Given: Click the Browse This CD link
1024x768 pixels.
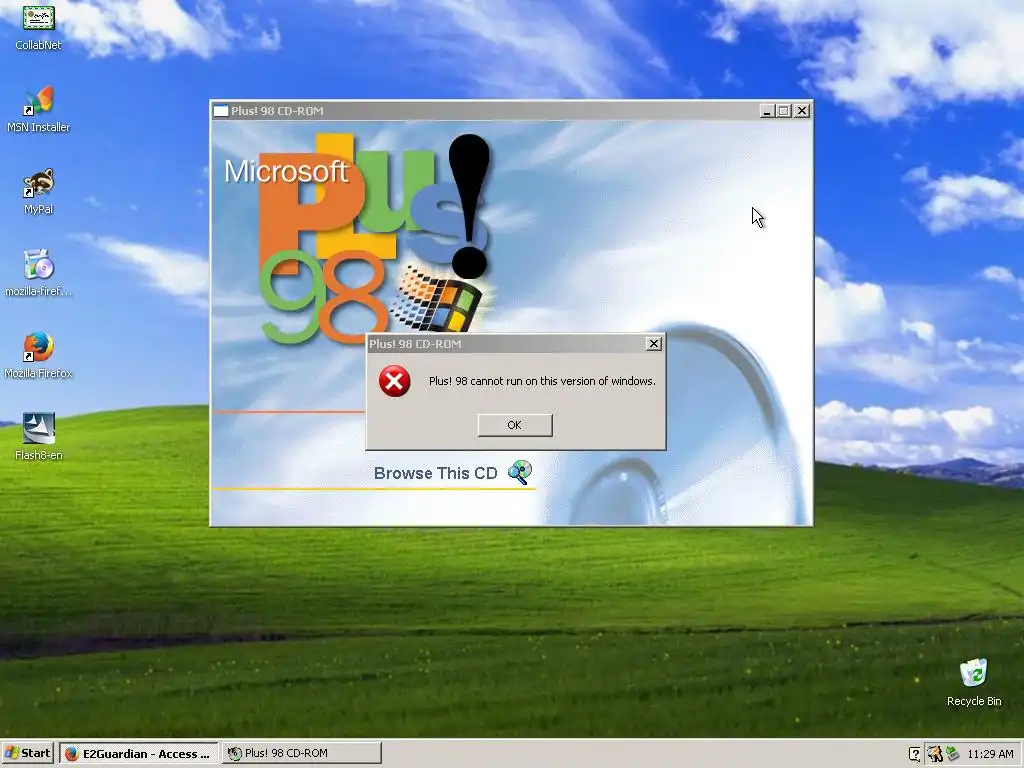Looking at the screenshot, I should [x=436, y=473].
